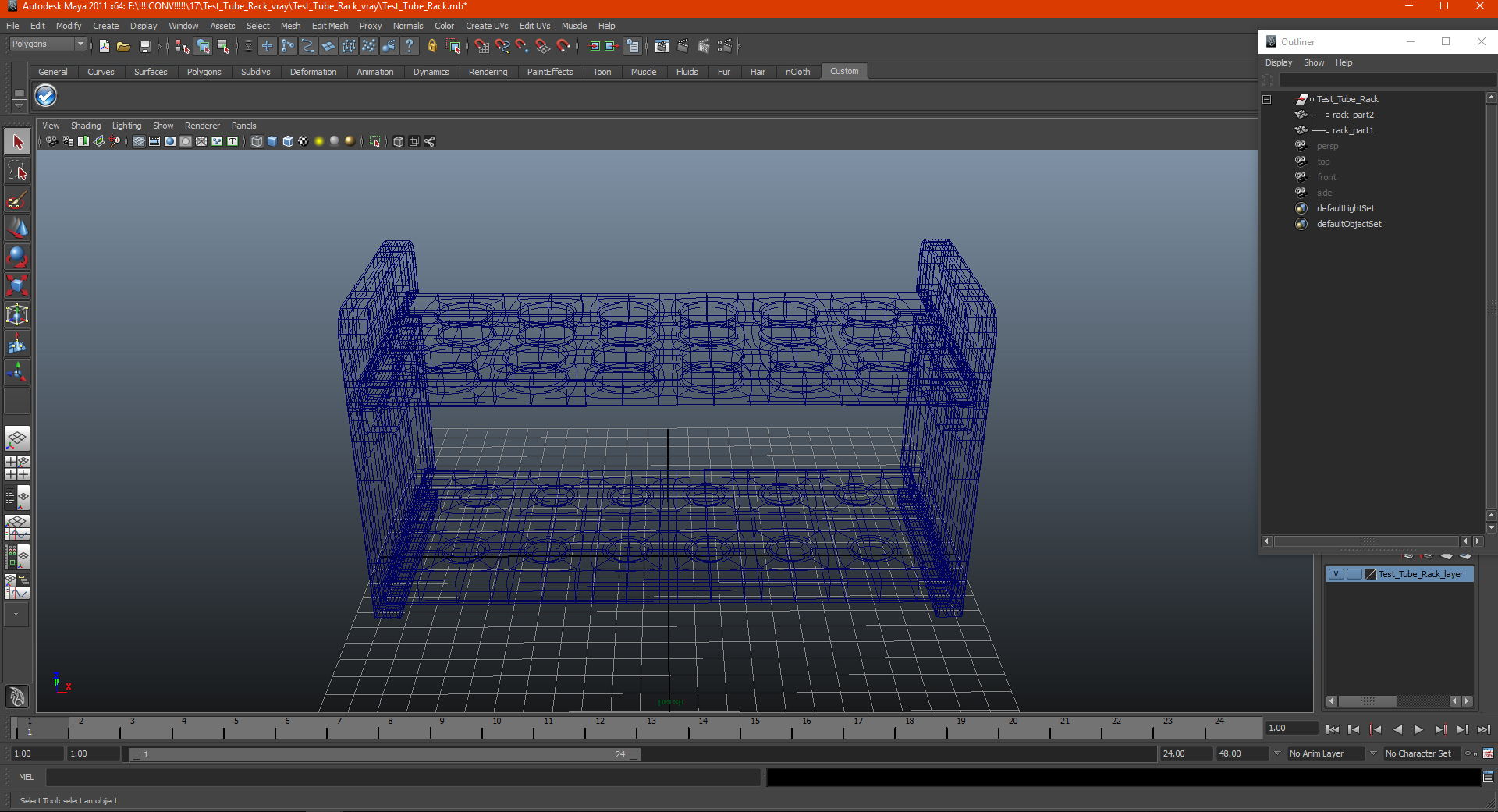Screen dimensions: 1498x812
Task: Switch to single perspective view layout
Action: pyautogui.click(x=17, y=438)
